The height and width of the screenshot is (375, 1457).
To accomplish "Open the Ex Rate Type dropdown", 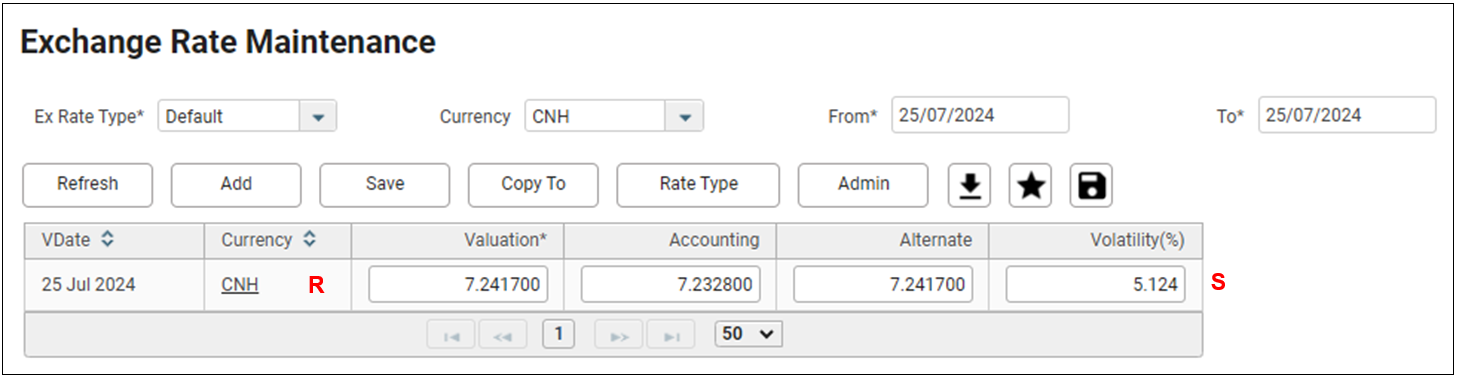I will coord(318,116).
